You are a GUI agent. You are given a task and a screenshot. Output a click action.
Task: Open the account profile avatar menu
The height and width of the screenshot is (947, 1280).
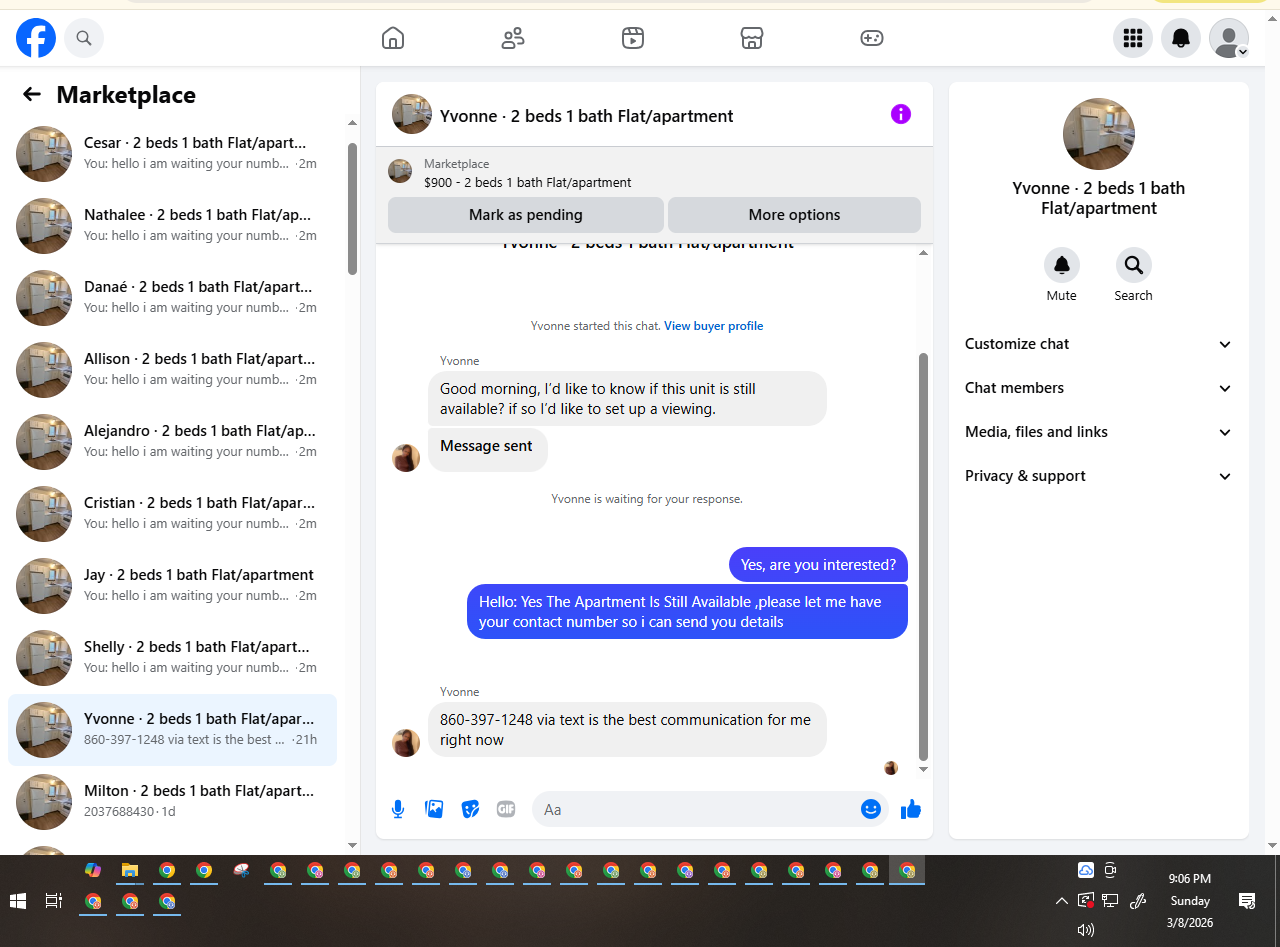tap(1229, 38)
